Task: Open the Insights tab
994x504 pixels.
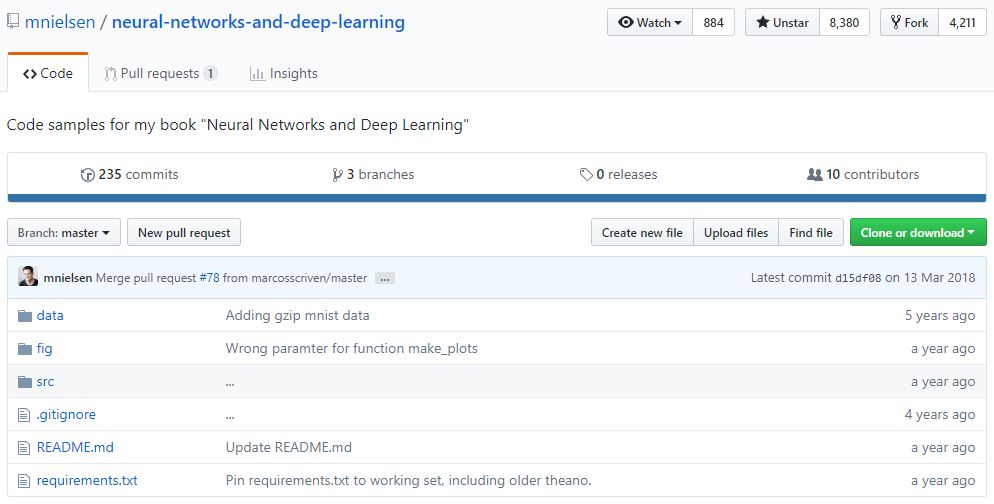Action: pyautogui.click(x=283, y=74)
